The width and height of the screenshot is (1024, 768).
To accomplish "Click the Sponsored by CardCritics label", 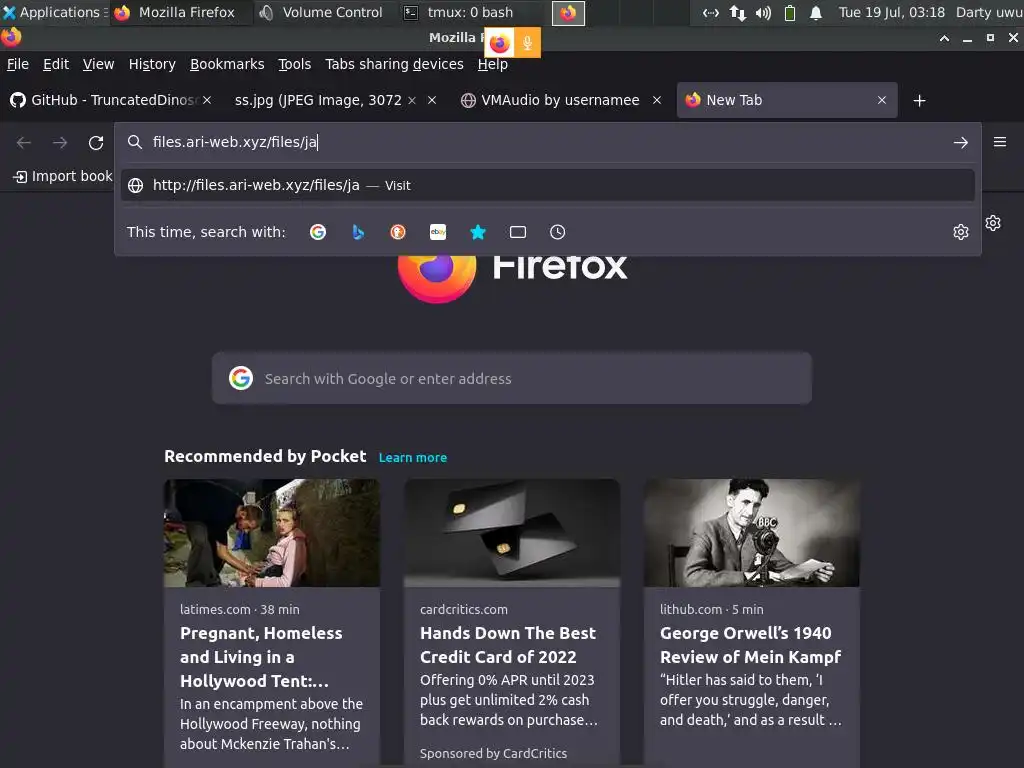I will click(x=493, y=753).
